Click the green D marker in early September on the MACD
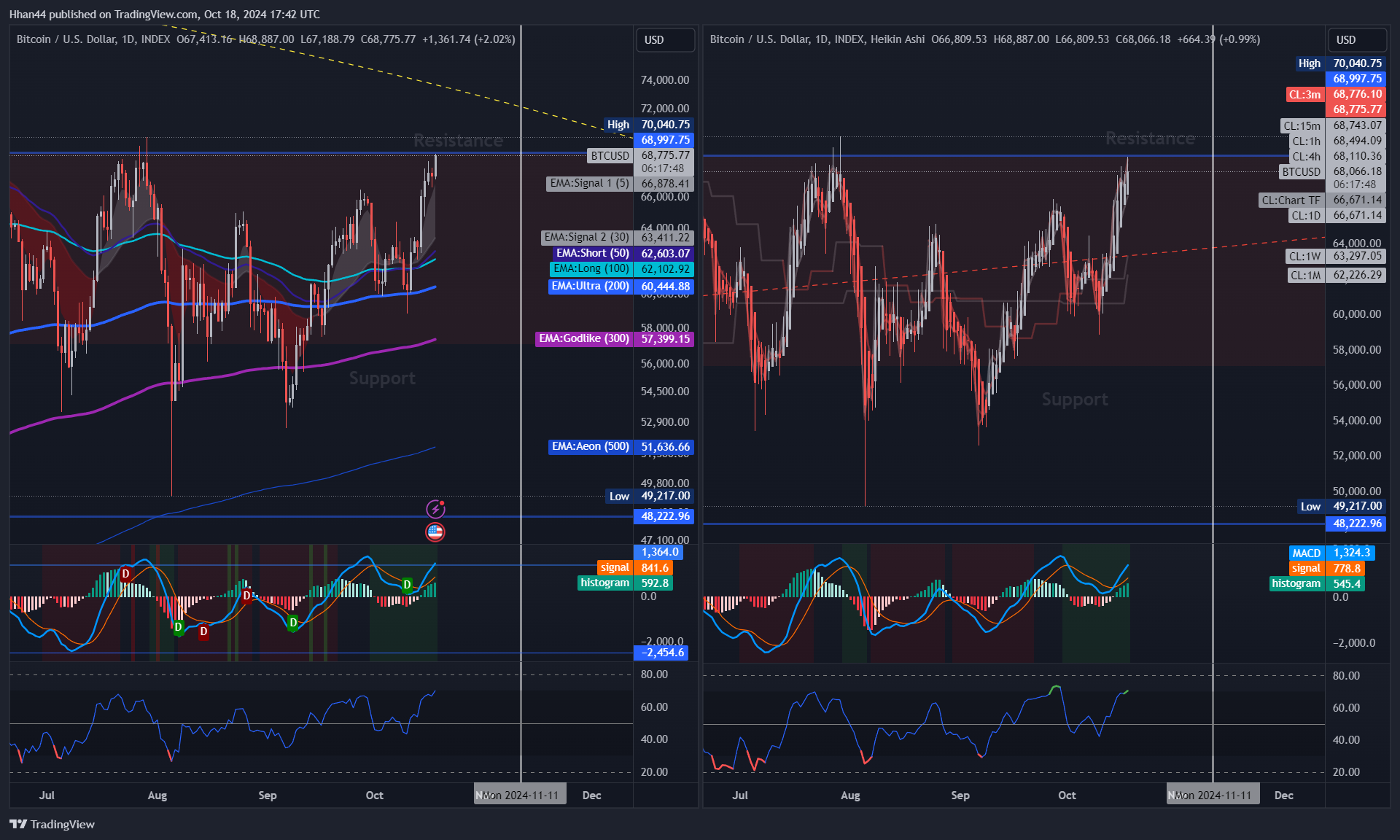 [x=292, y=622]
